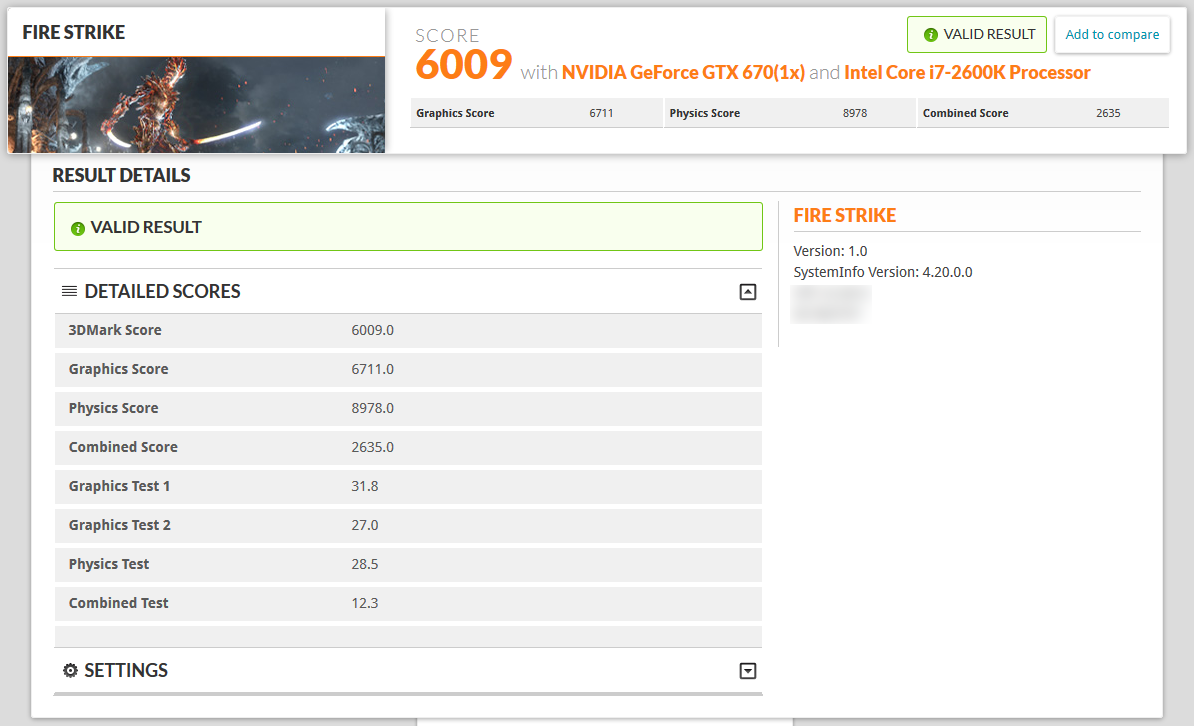Select the 6009.0 value
Image resolution: width=1194 pixels, height=726 pixels.
click(372, 330)
